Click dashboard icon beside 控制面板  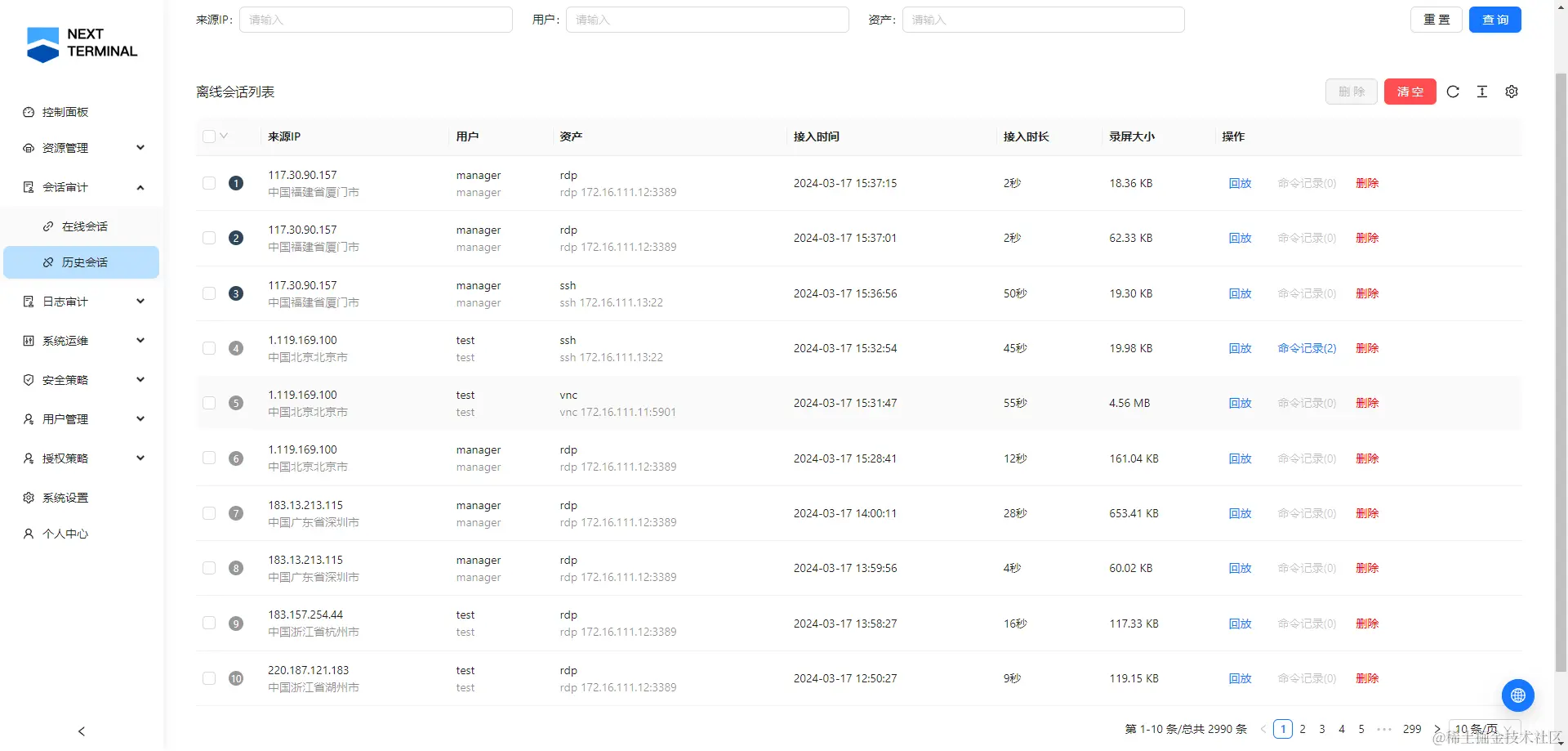[x=29, y=112]
